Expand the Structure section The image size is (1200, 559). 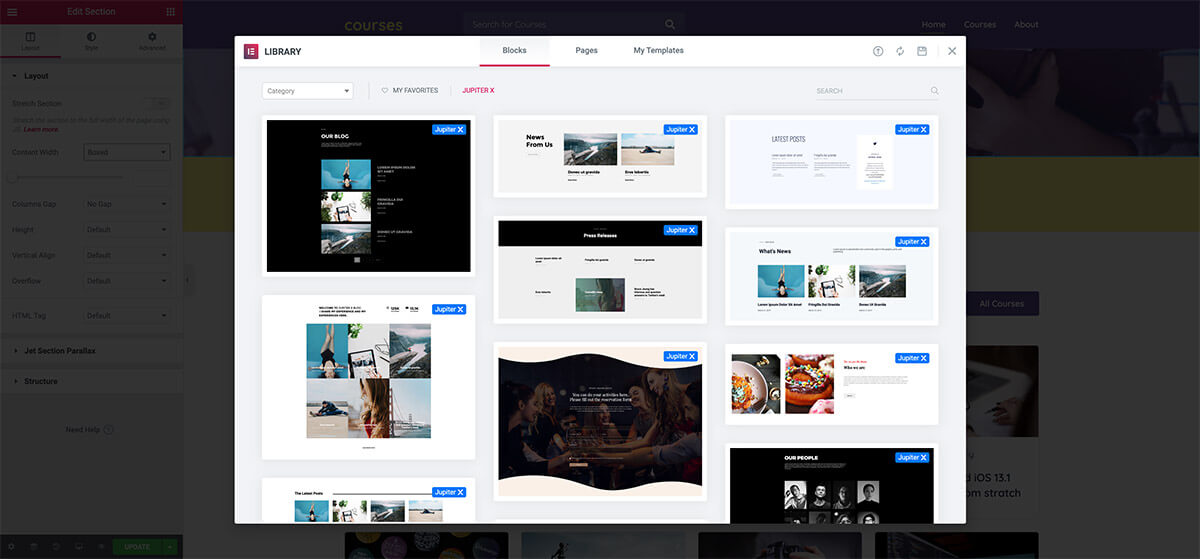(x=91, y=381)
